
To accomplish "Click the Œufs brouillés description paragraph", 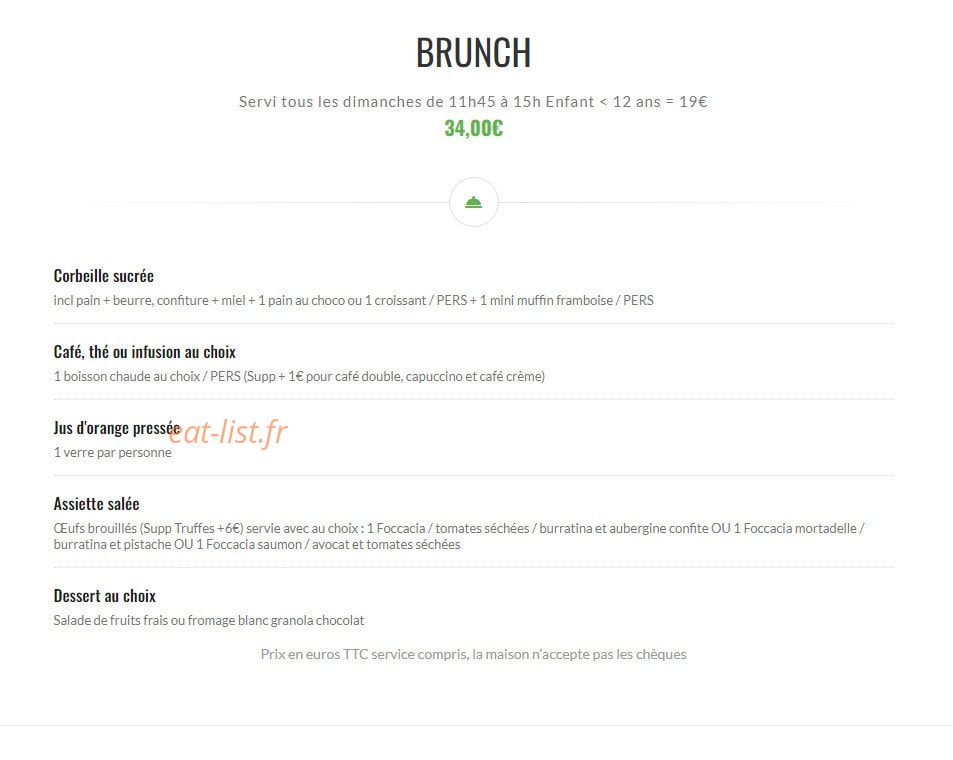I will pyautogui.click(x=459, y=536).
